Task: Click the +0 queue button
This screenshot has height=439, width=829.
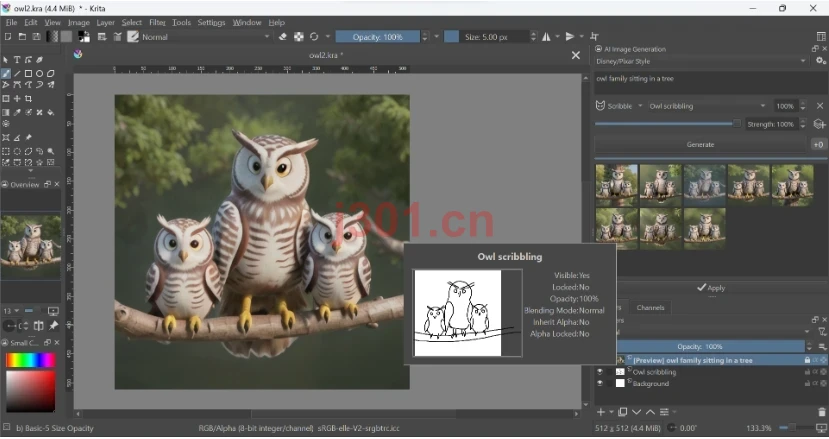Action: coord(818,144)
